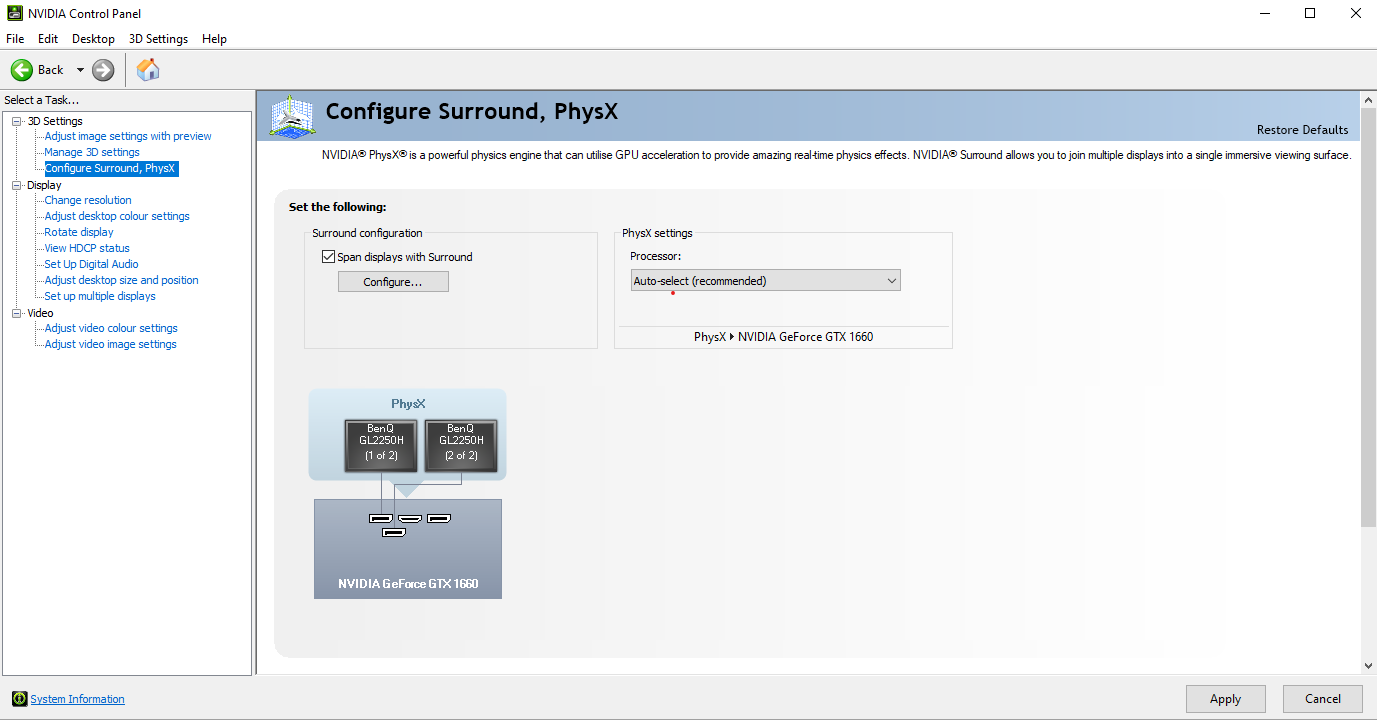
Task: Open the Control Panel home icon
Action: [147, 69]
